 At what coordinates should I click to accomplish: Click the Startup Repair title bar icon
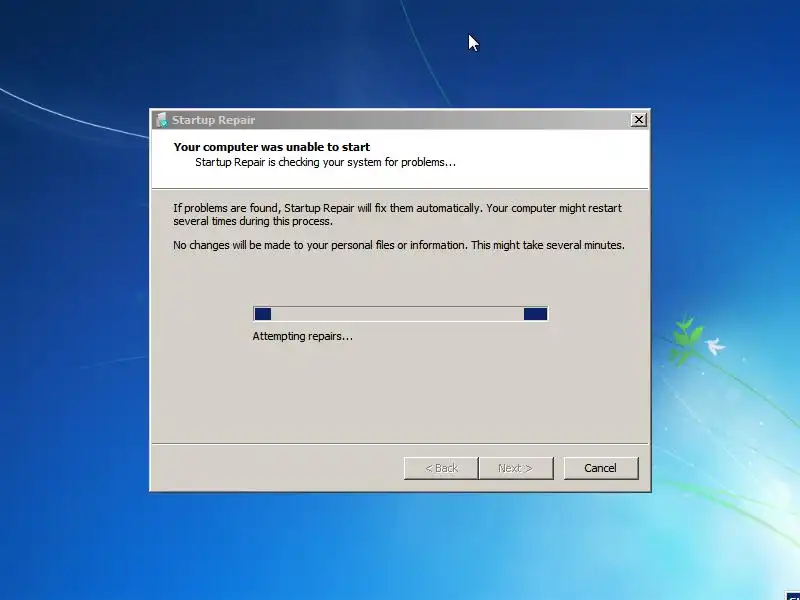click(162, 120)
